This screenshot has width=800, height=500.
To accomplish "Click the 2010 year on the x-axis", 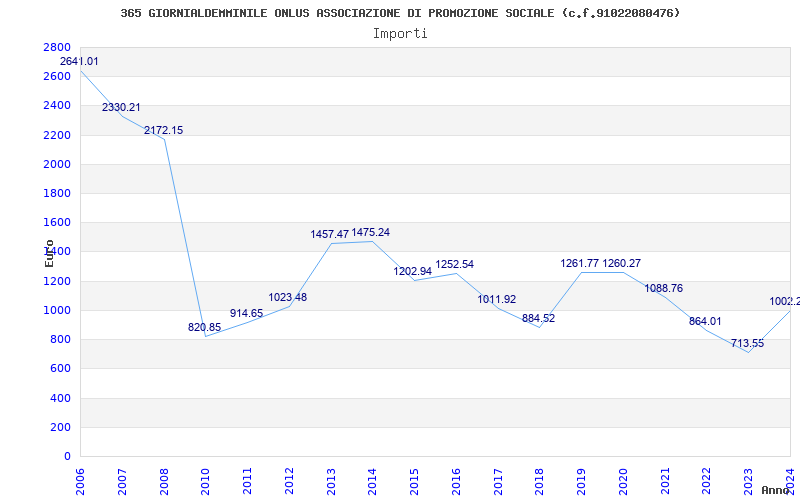I will coord(205,480).
